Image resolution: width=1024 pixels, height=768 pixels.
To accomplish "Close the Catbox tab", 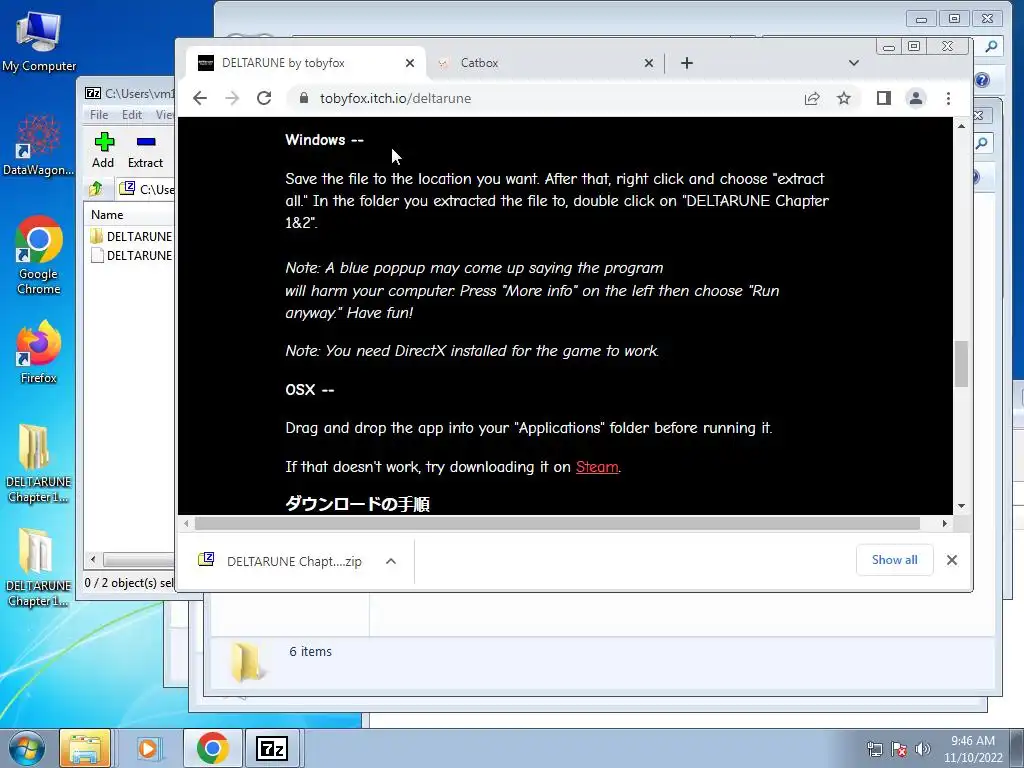I will point(648,63).
